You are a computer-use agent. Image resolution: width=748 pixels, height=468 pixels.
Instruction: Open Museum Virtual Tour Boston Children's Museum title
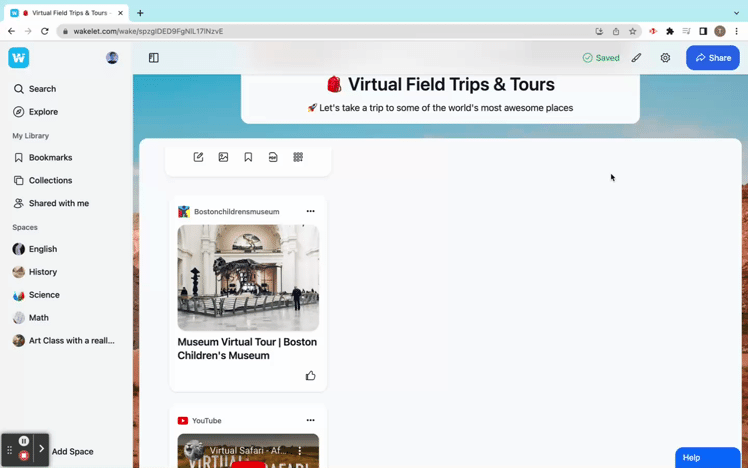[x=247, y=349]
